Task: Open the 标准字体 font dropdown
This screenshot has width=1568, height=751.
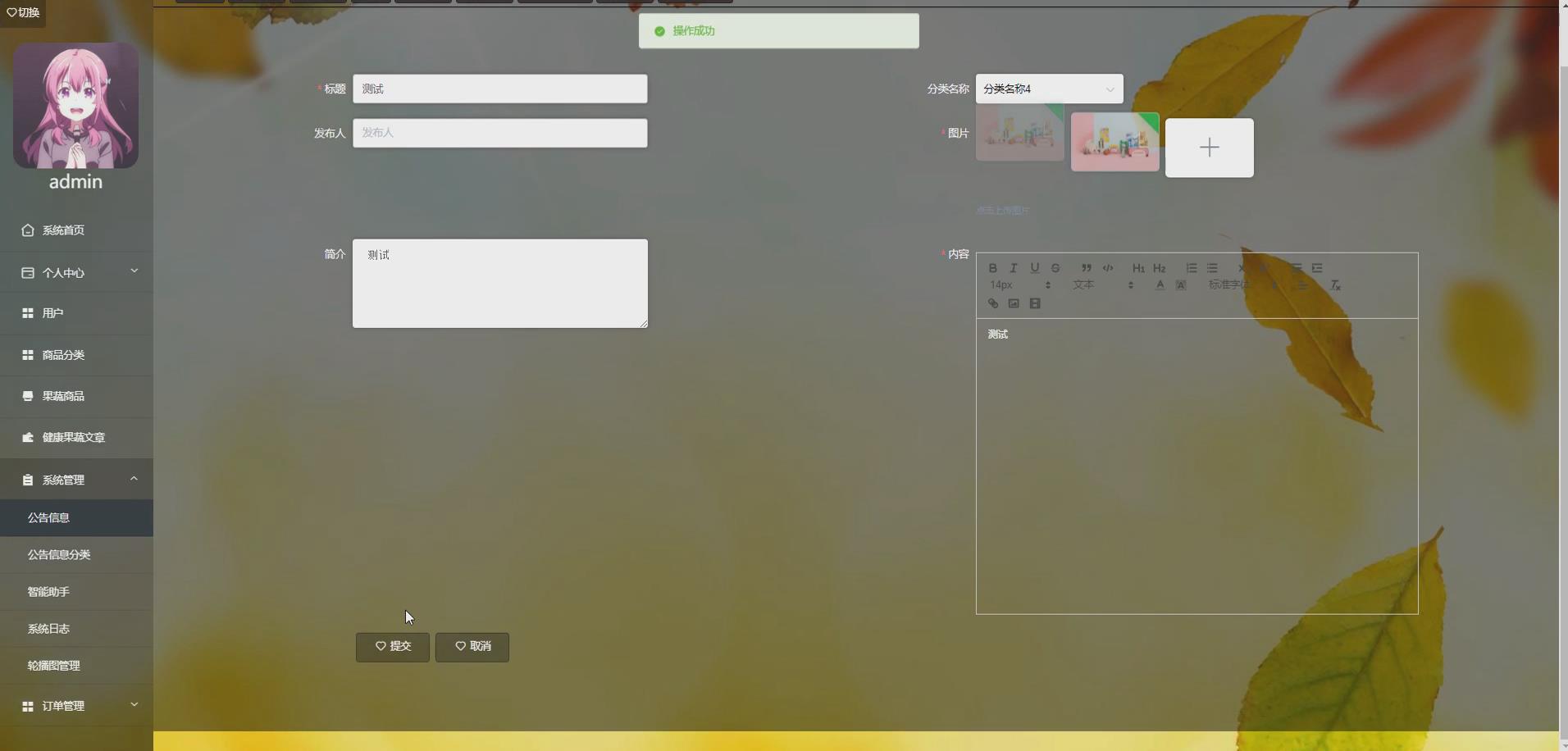Action: point(1242,285)
